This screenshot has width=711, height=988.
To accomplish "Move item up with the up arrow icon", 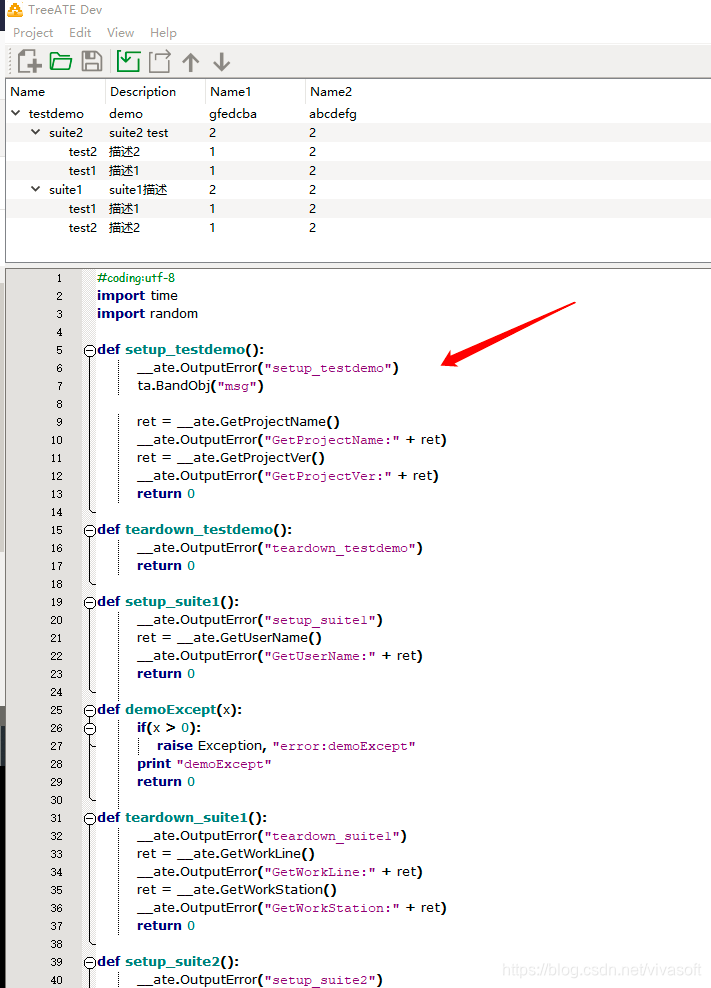I will 190,62.
